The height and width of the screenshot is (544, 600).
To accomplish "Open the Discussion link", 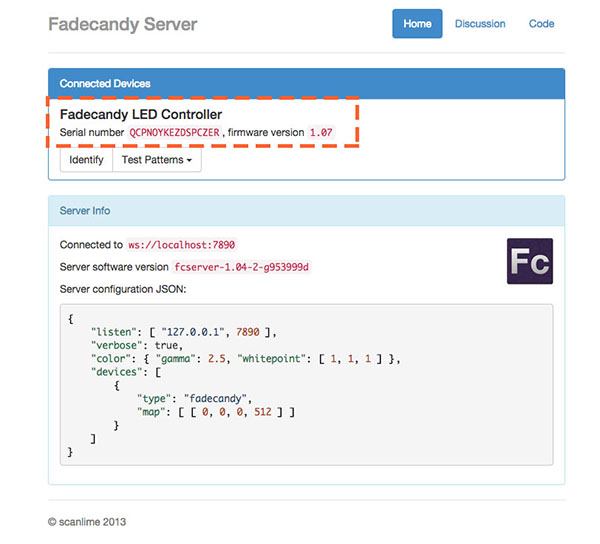I will [480, 24].
